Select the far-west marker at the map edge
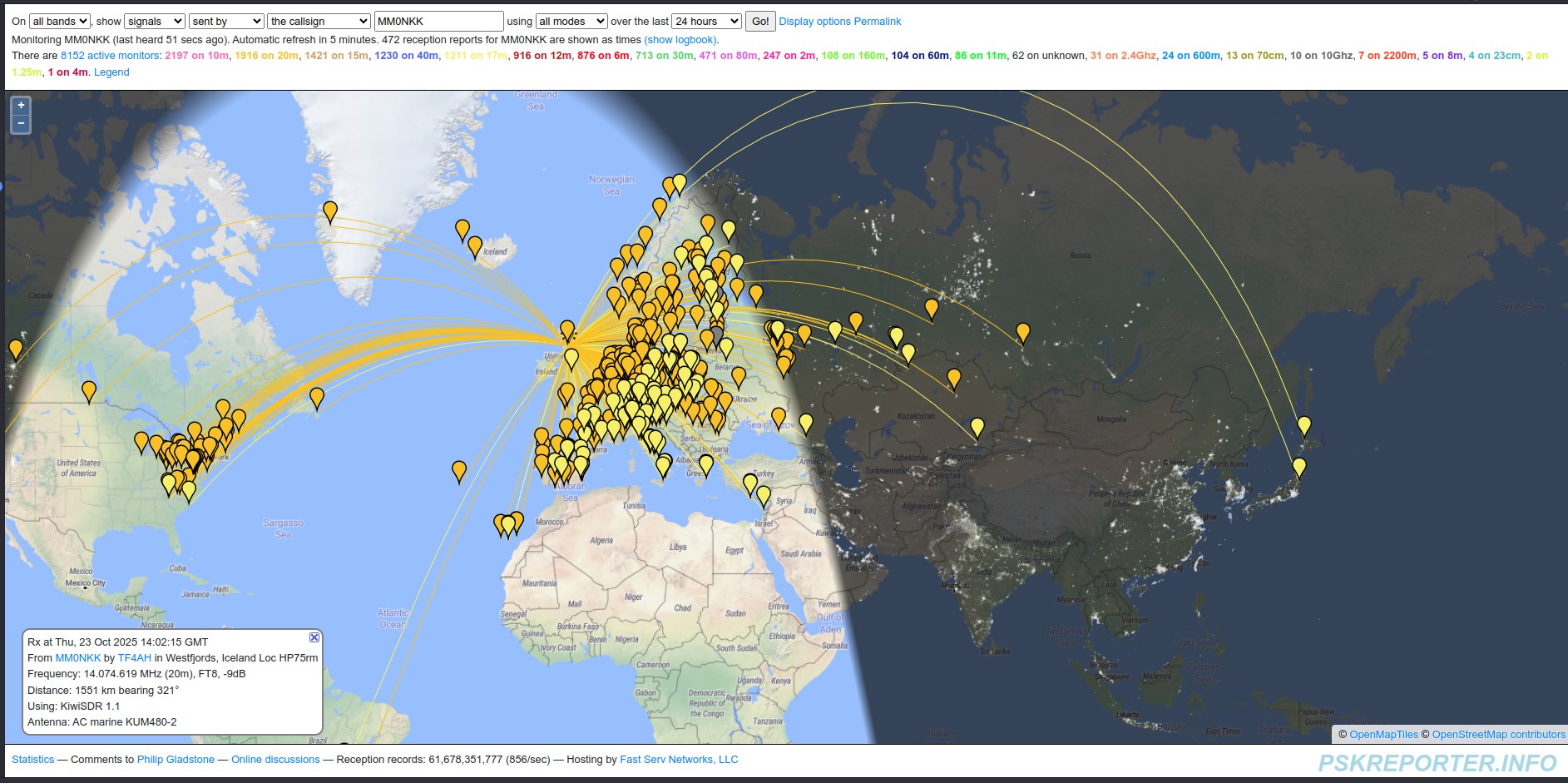 [x=15, y=349]
